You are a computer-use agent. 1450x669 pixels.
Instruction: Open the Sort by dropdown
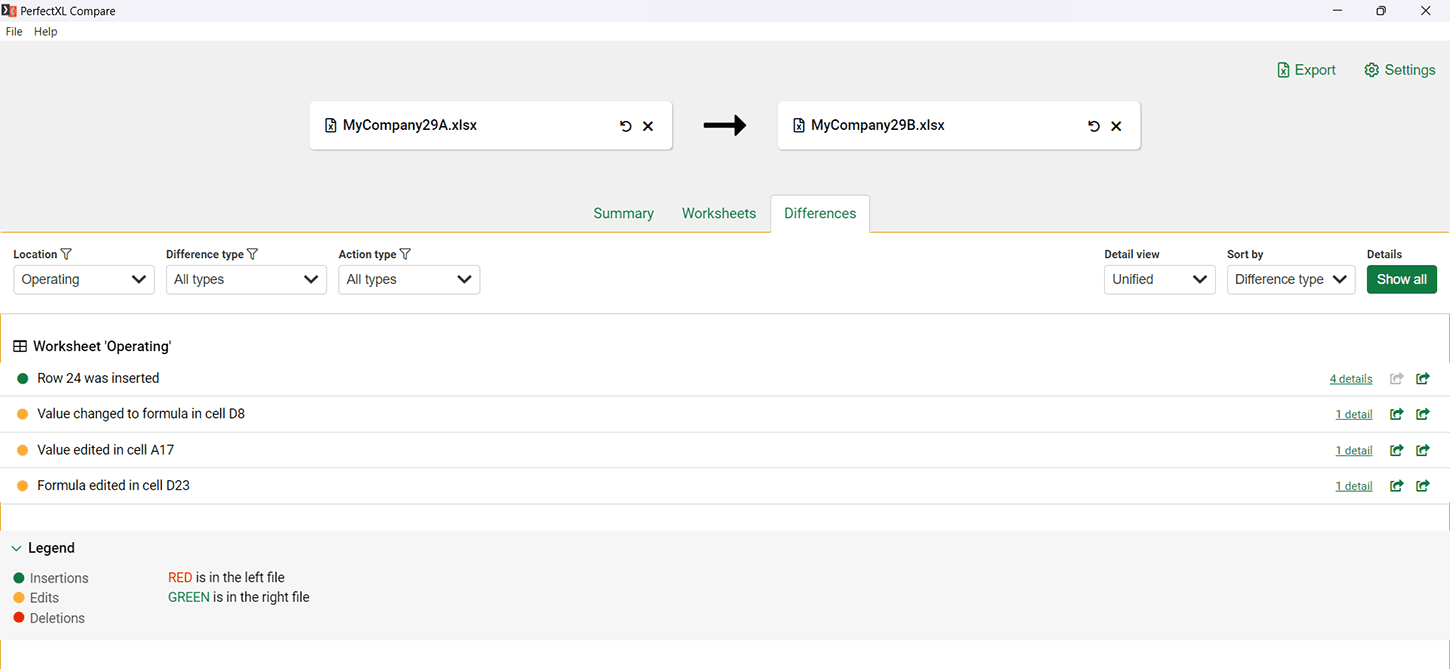click(x=1290, y=280)
